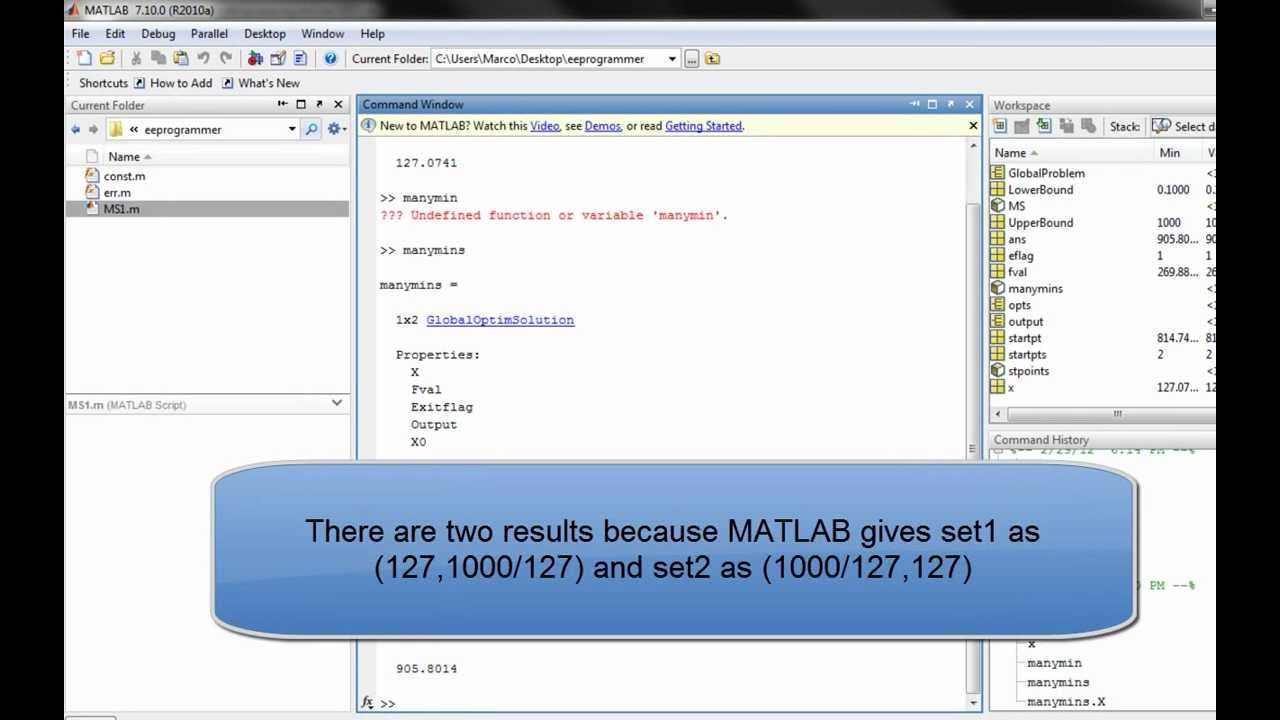The height and width of the screenshot is (720, 1280).
Task: Open the GUIDE toolbar icon
Action: pyautogui.click(x=278, y=59)
